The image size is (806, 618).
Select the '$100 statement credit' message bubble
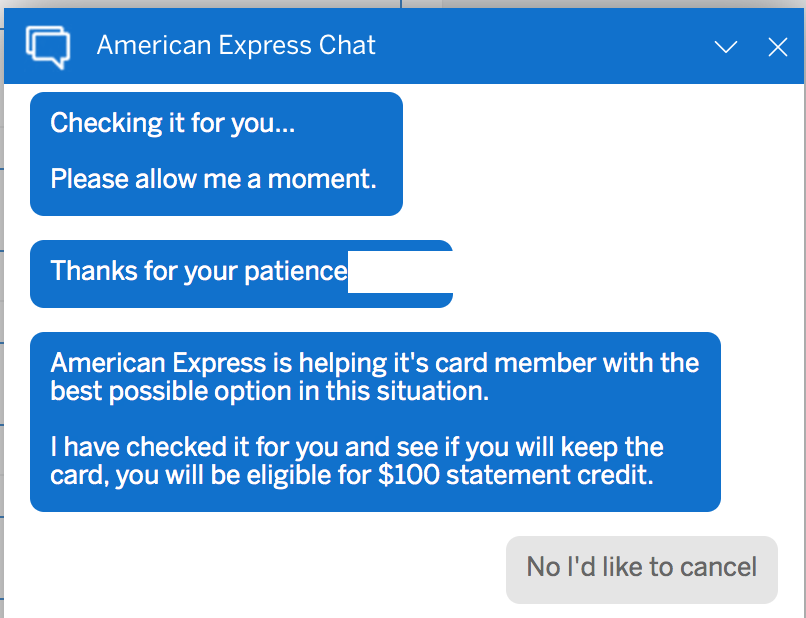click(x=375, y=419)
